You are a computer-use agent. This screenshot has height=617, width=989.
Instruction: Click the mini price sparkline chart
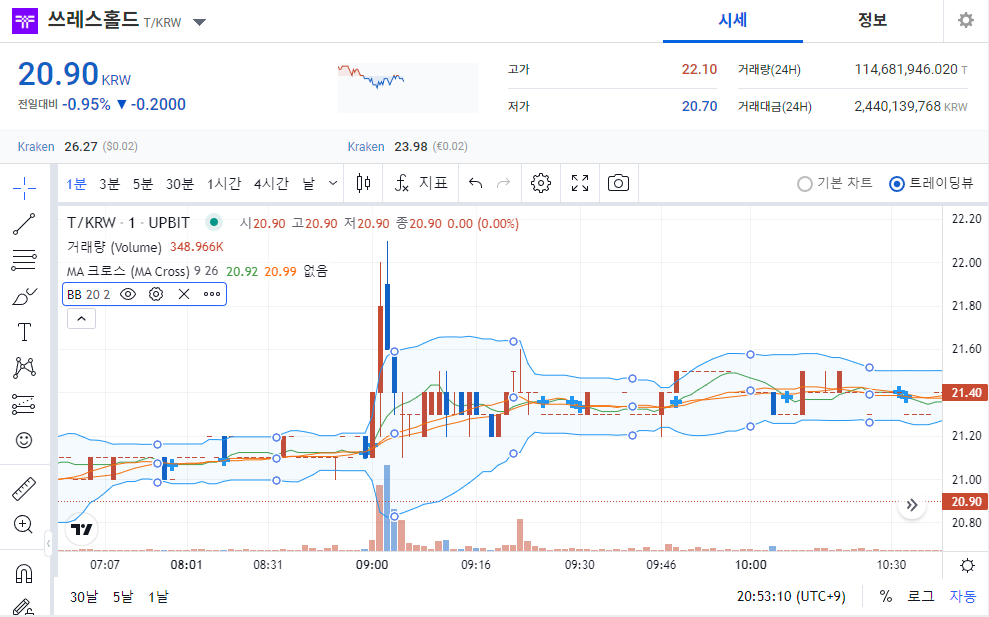tap(407, 88)
